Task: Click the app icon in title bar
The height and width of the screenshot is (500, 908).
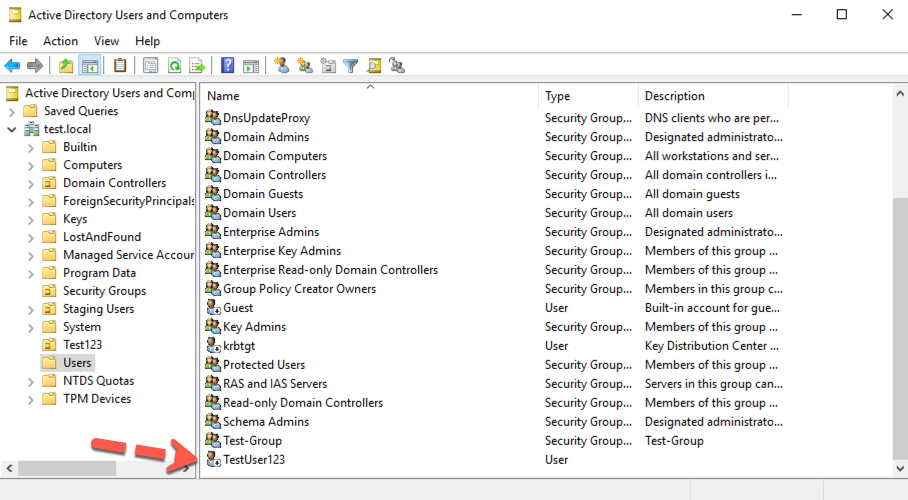Action: tap(14, 15)
